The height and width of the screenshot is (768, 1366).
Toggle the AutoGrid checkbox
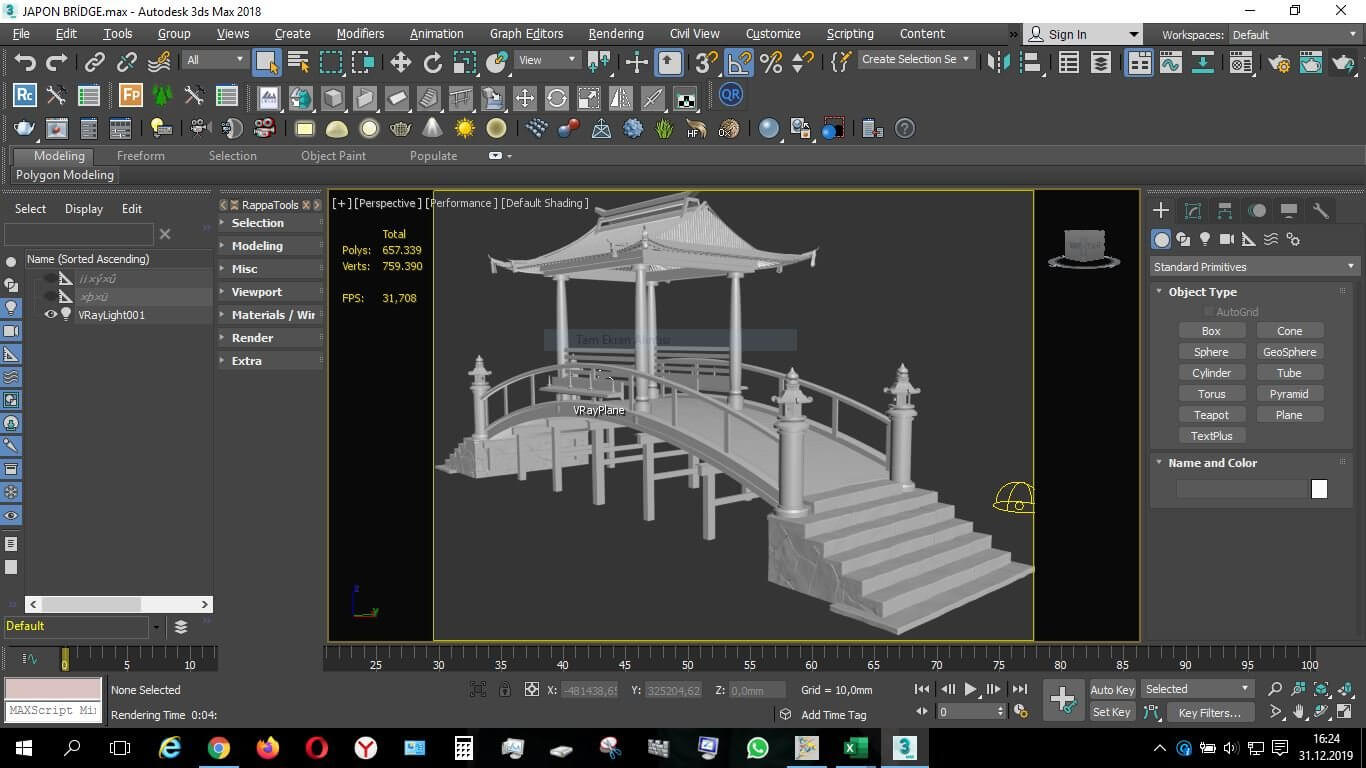(x=1209, y=312)
